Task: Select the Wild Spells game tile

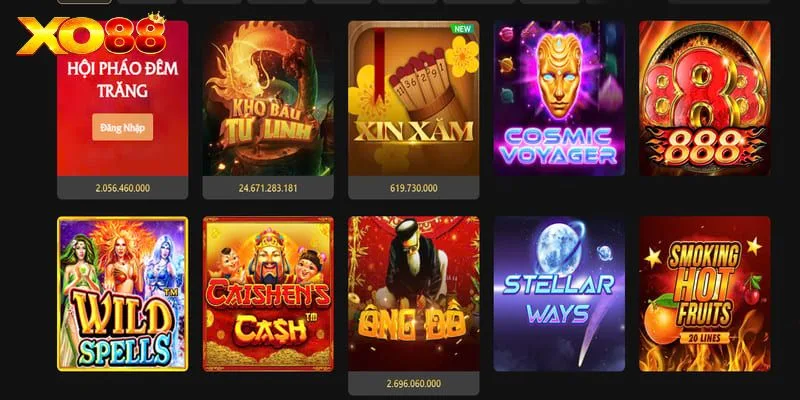Action: pyautogui.click(x=122, y=294)
